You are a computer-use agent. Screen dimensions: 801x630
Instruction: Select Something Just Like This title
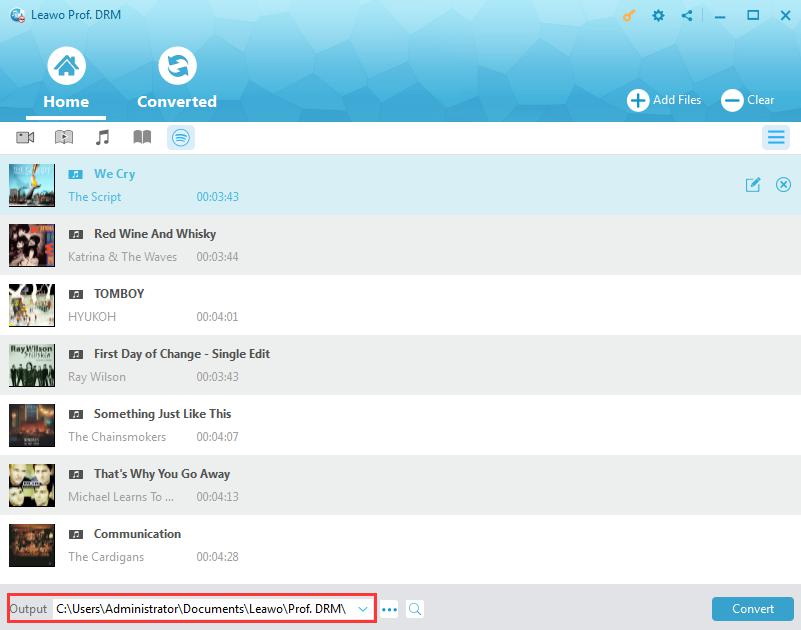pyautogui.click(x=162, y=414)
